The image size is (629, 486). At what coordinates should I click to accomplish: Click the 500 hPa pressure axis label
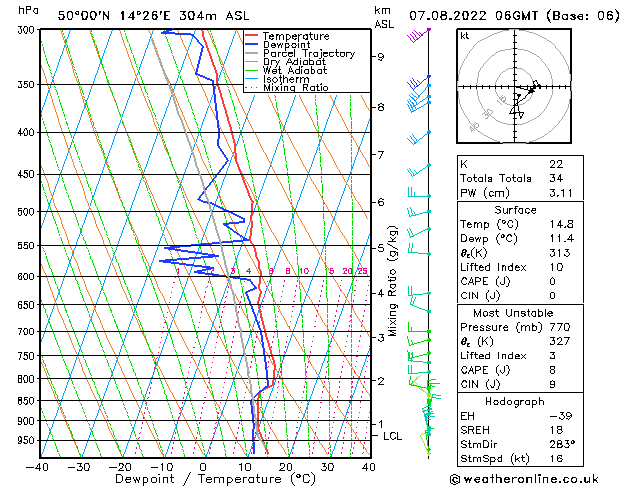pyautogui.click(x=28, y=212)
